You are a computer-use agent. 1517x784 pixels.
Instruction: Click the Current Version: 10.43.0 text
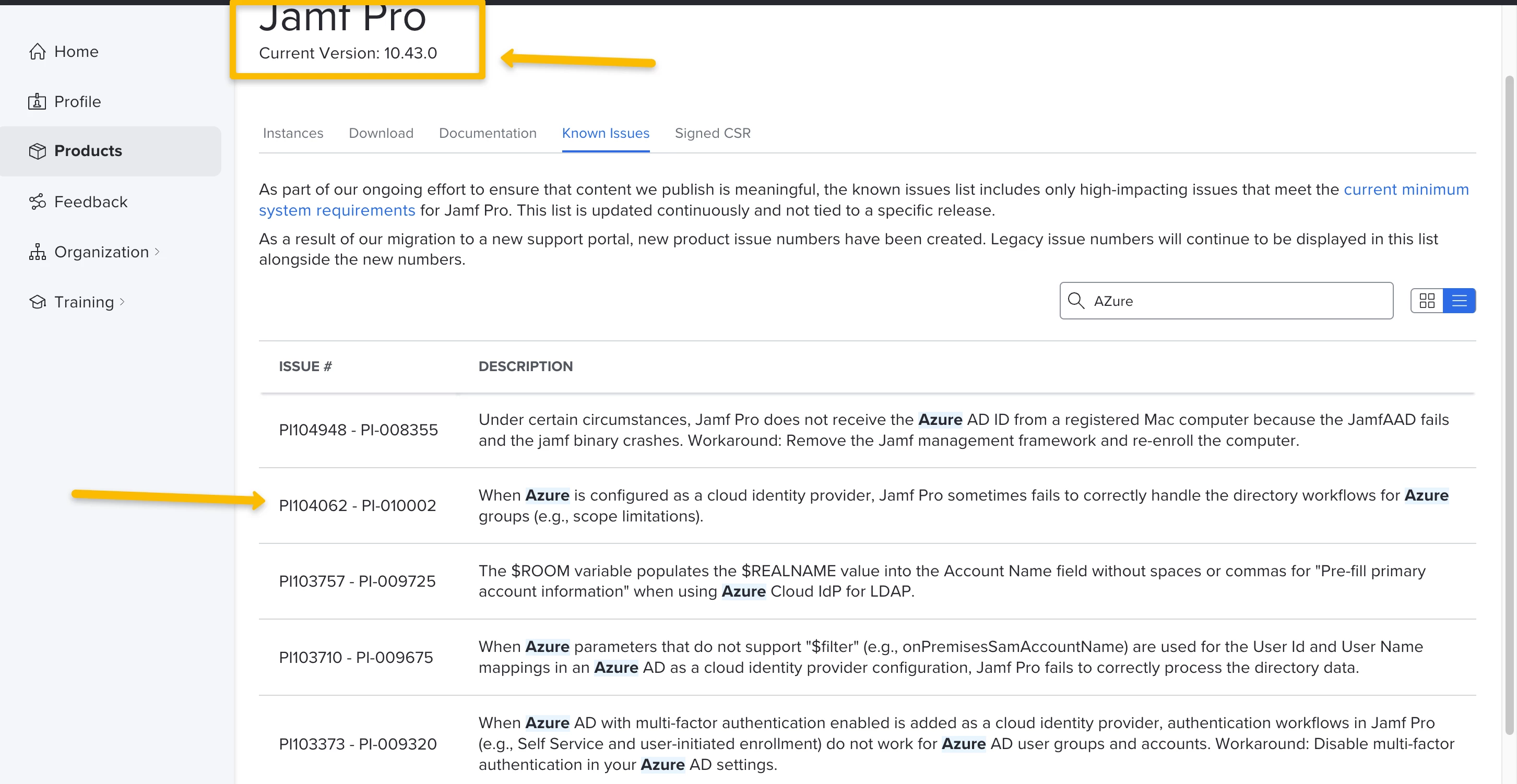(348, 54)
